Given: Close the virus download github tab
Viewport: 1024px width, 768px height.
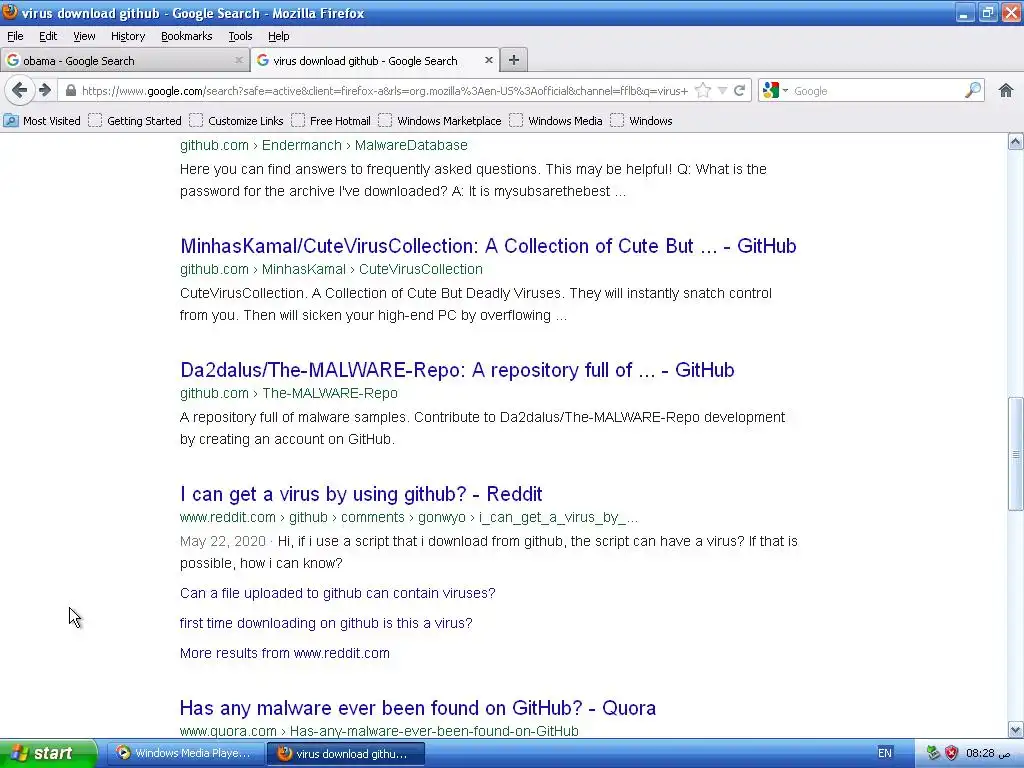Looking at the screenshot, I should pyautogui.click(x=488, y=60).
